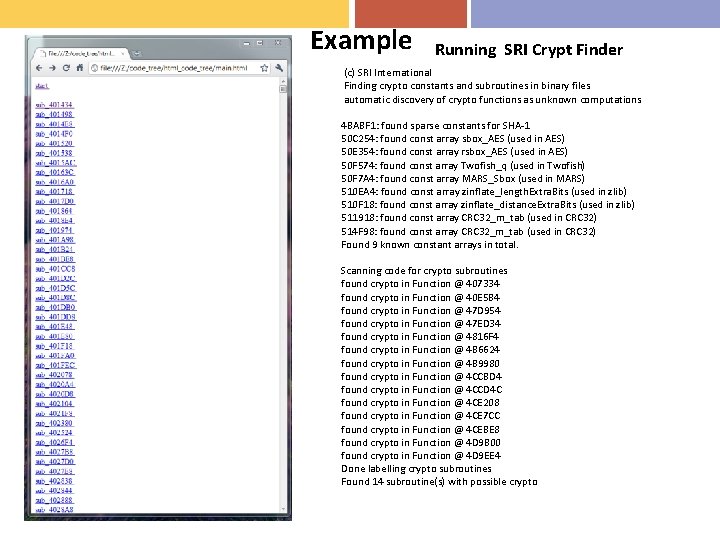The height and width of the screenshot is (540, 720).
Task: Open the sub_401DB0 link
Action: pos(56,307)
